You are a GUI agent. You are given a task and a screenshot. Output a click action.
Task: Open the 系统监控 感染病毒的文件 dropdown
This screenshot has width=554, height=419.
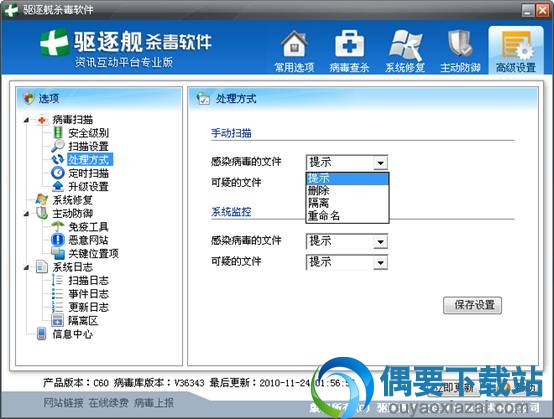point(347,242)
